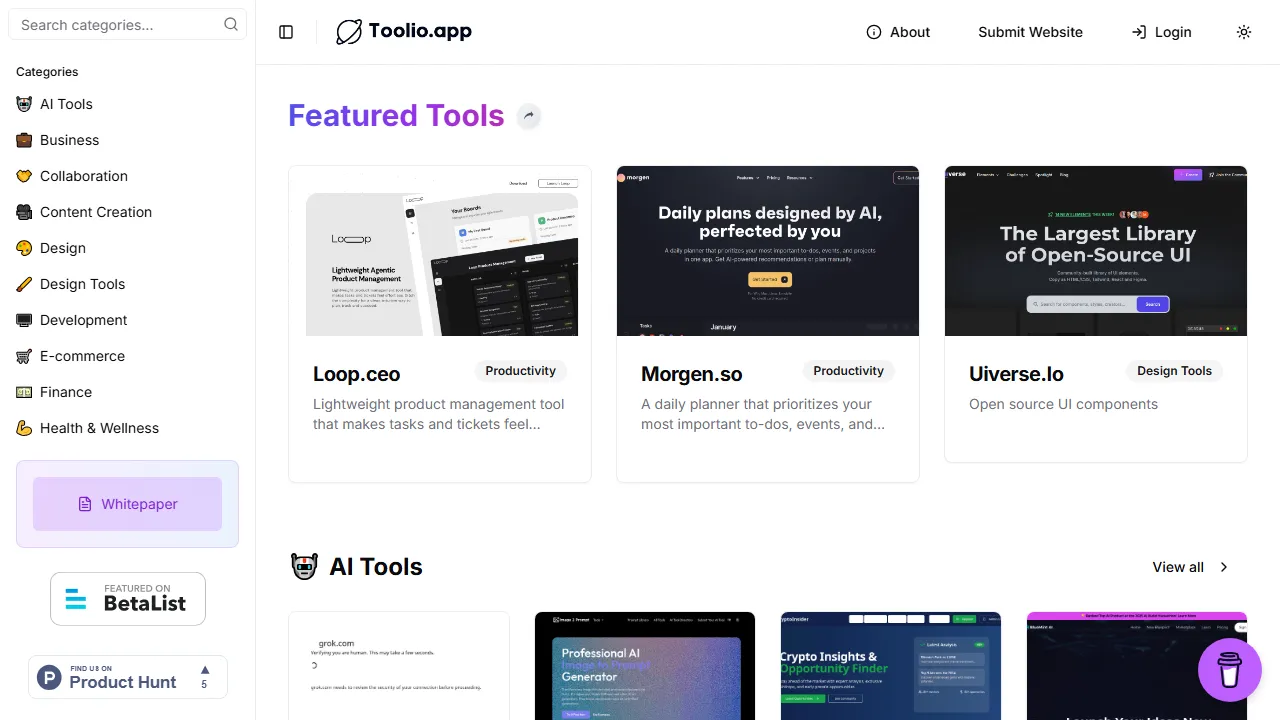
Task: Toggle light and dark theme
Action: [x=1244, y=32]
